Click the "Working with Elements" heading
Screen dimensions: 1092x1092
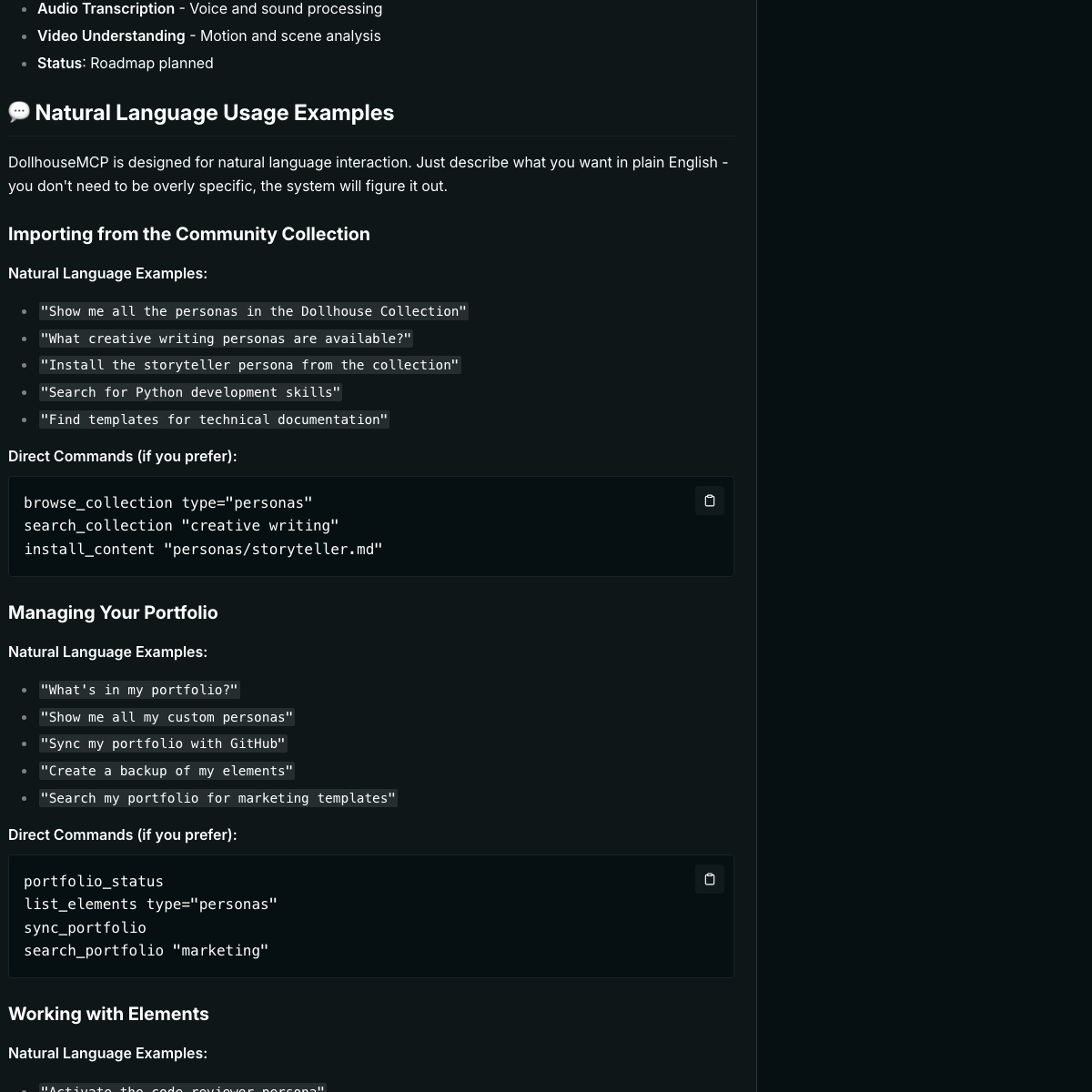coord(108,1014)
